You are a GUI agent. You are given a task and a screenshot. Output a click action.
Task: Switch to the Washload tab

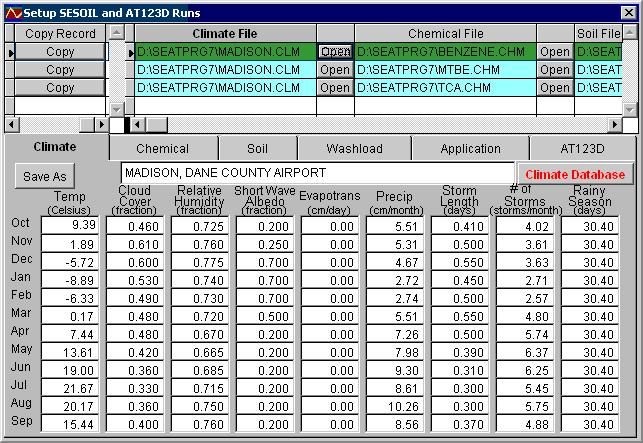point(355,148)
